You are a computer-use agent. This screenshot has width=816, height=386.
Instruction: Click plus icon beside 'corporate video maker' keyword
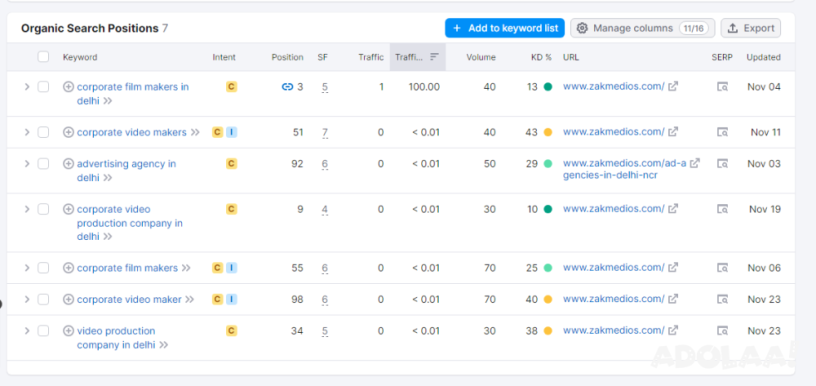coord(68,299)
